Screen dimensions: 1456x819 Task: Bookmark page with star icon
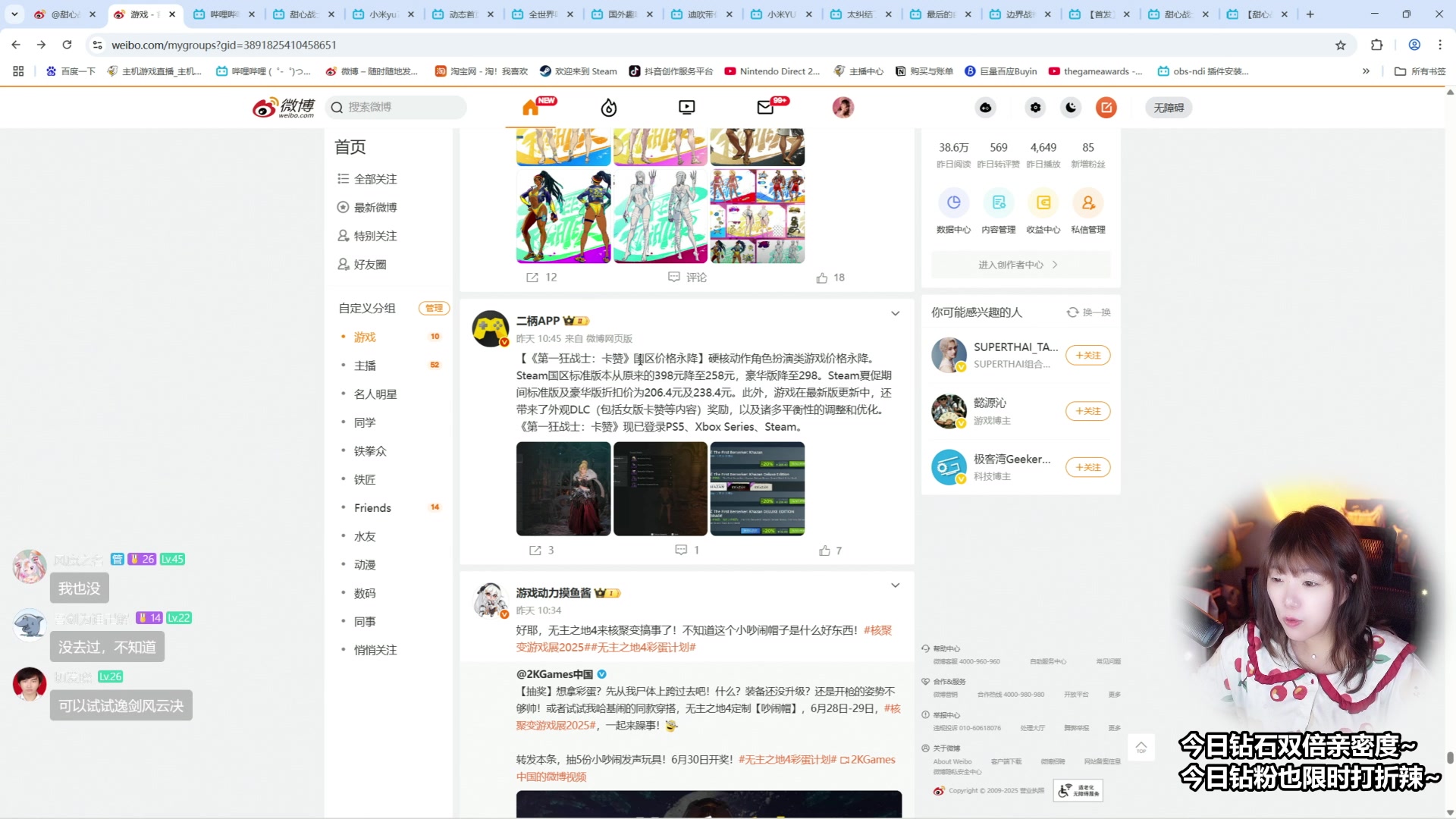point(1341,45)
